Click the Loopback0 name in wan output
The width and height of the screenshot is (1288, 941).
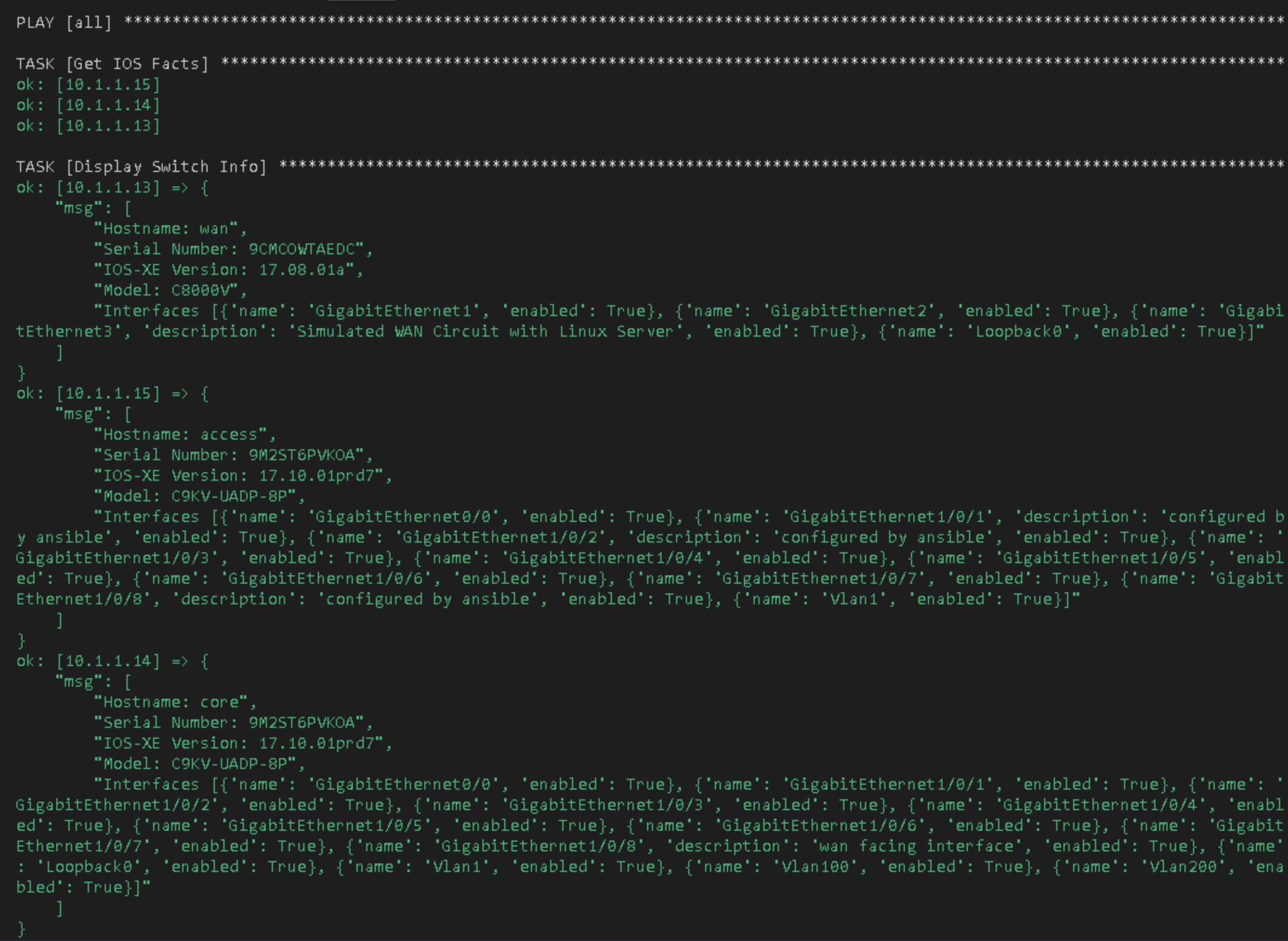click(1018, 331)
